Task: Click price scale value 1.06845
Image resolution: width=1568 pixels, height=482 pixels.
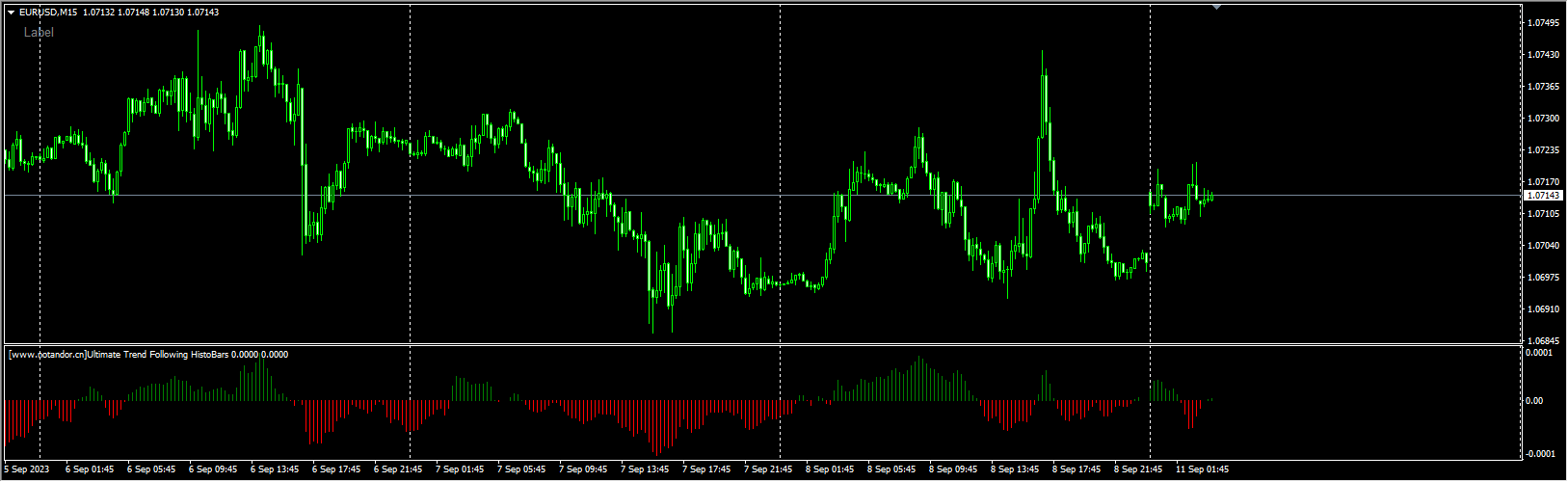Action: point(1544,341)
